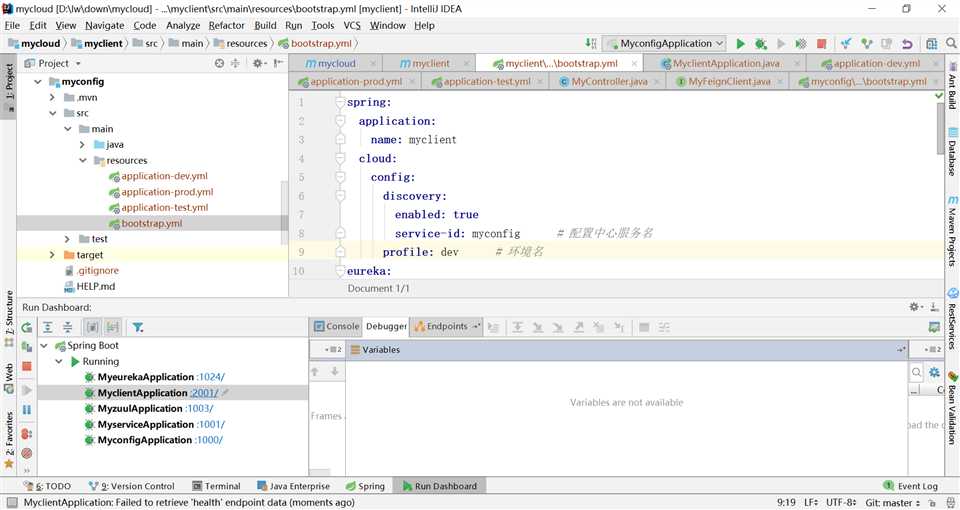Fold the spring: block at its gutter marker
Screen dimensions: 960x510
340,102
